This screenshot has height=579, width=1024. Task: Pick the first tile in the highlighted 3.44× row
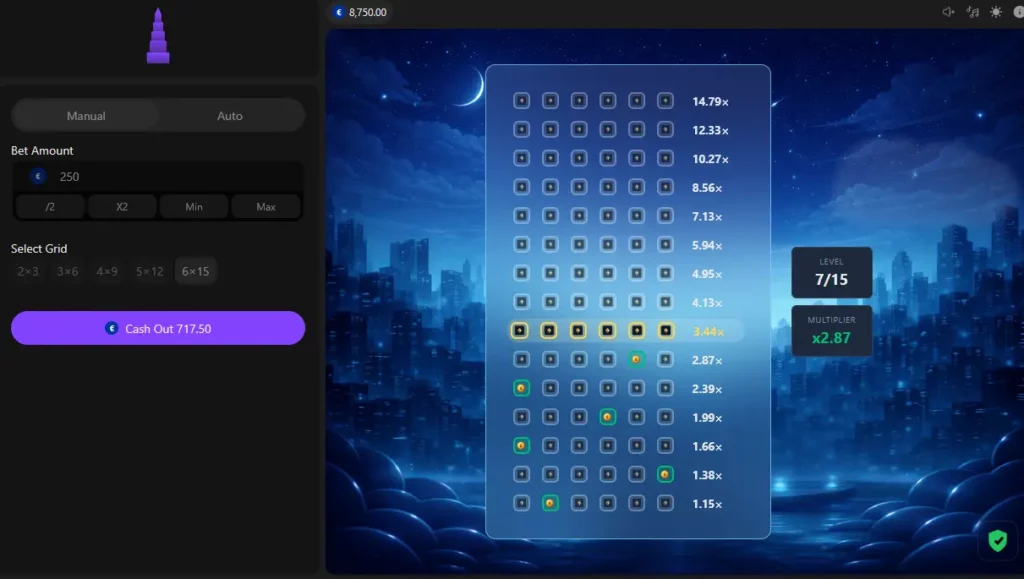[520, 330]
